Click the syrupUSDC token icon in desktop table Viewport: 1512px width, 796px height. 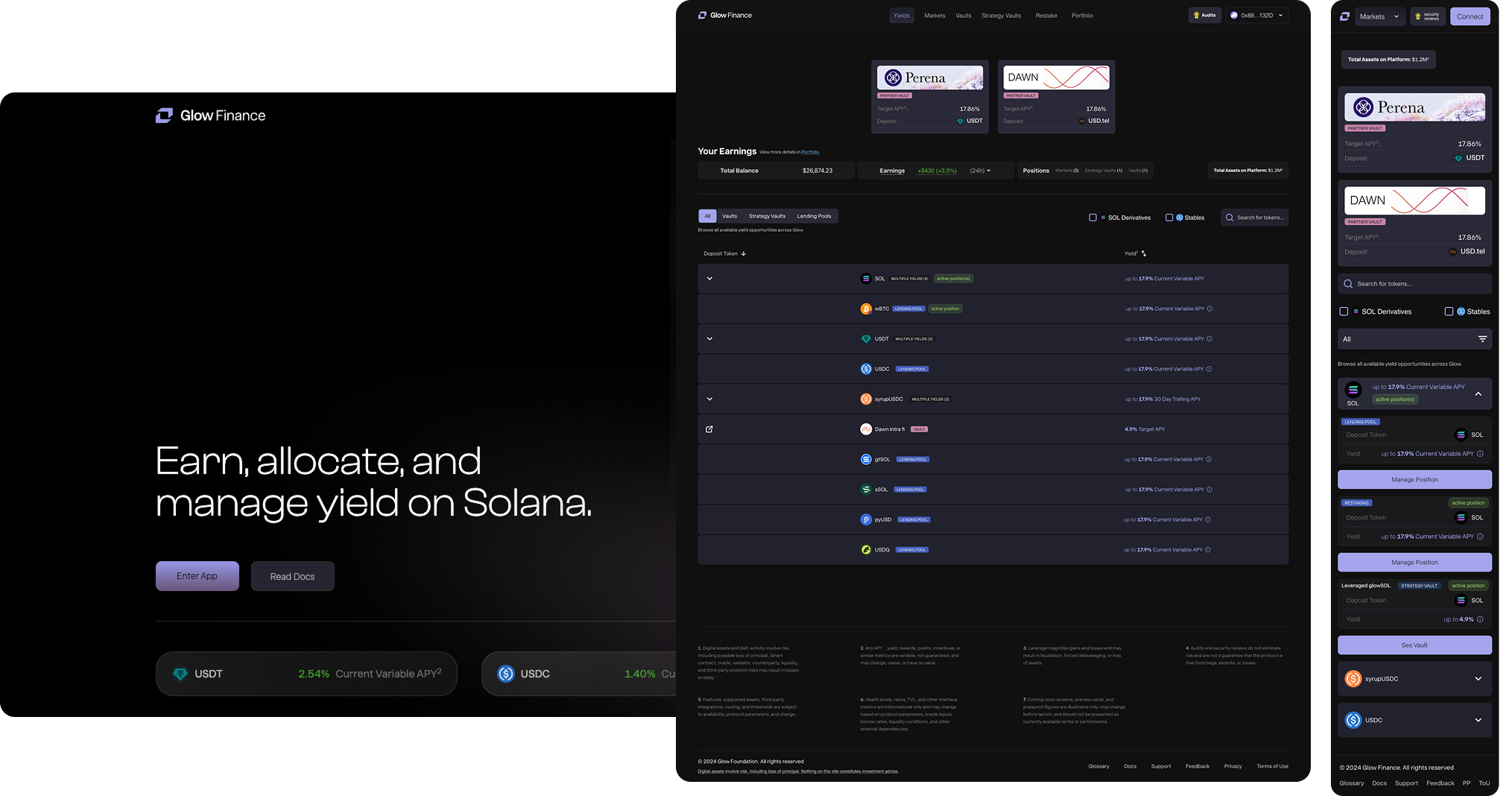[x=866, y=399]
